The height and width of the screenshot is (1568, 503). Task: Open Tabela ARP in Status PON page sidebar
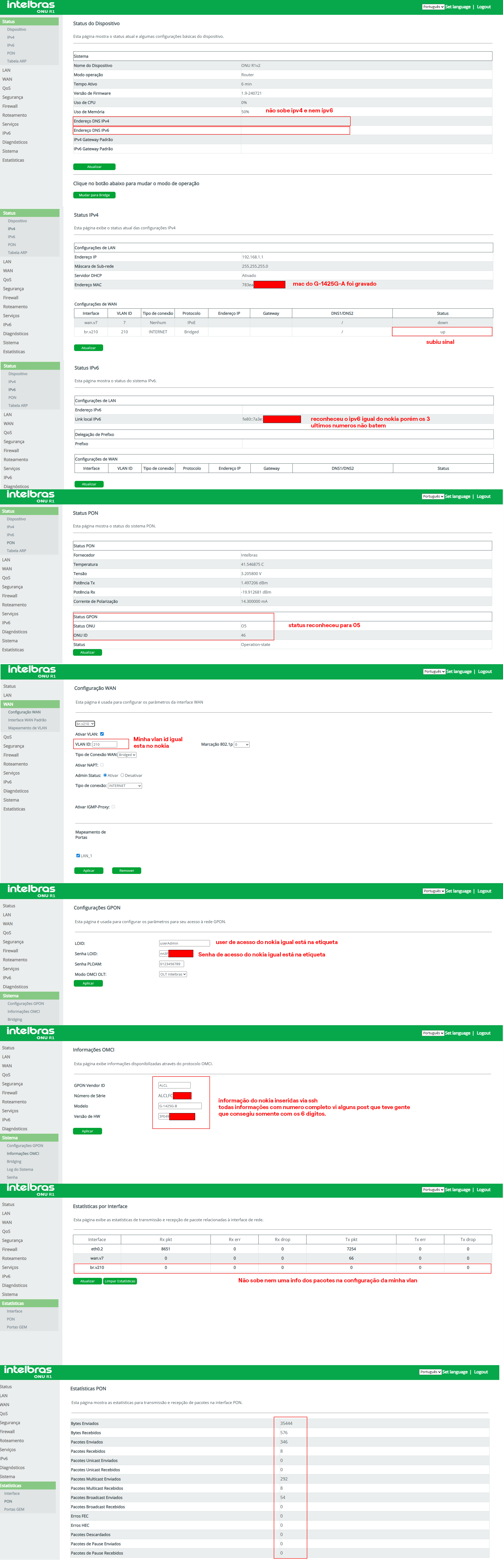point(16,551)
